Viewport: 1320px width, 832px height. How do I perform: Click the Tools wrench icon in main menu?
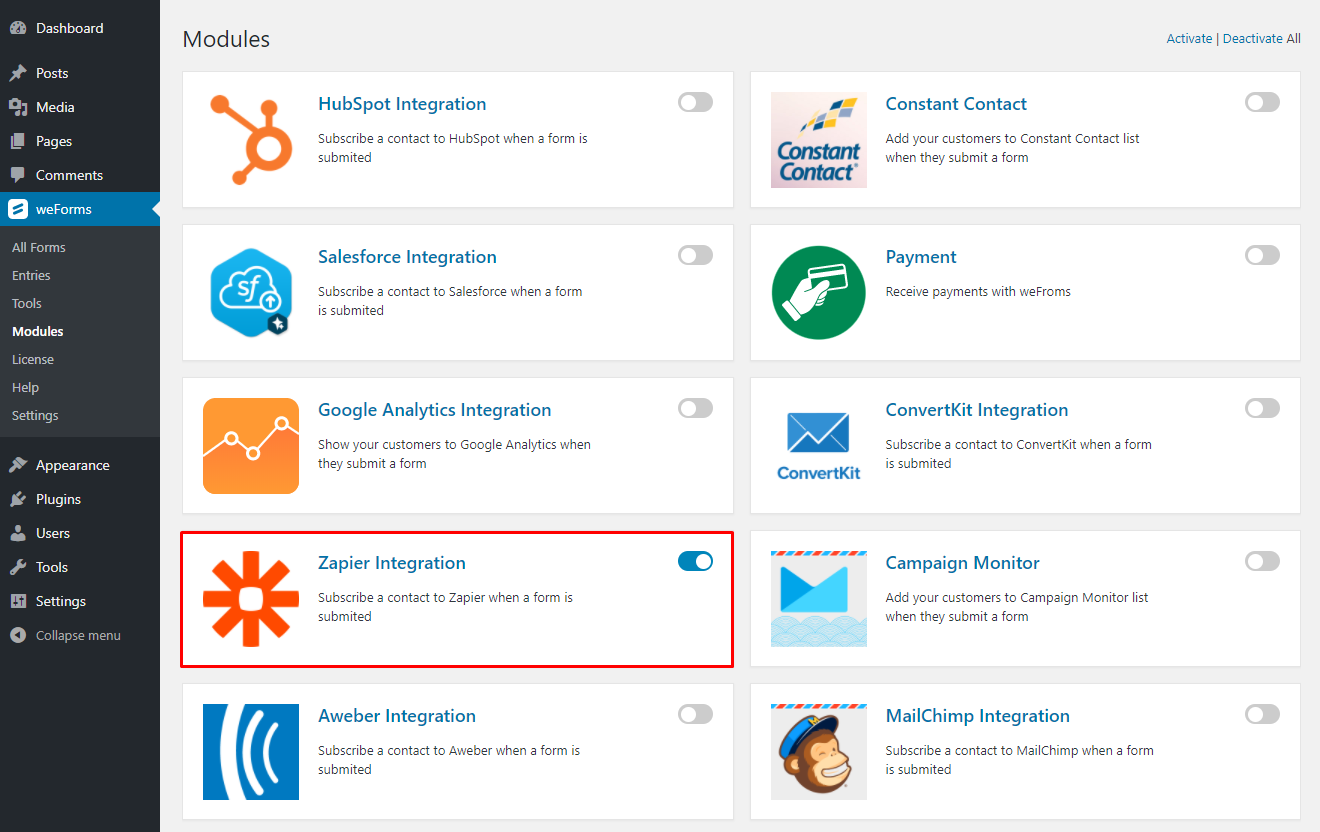18,567
